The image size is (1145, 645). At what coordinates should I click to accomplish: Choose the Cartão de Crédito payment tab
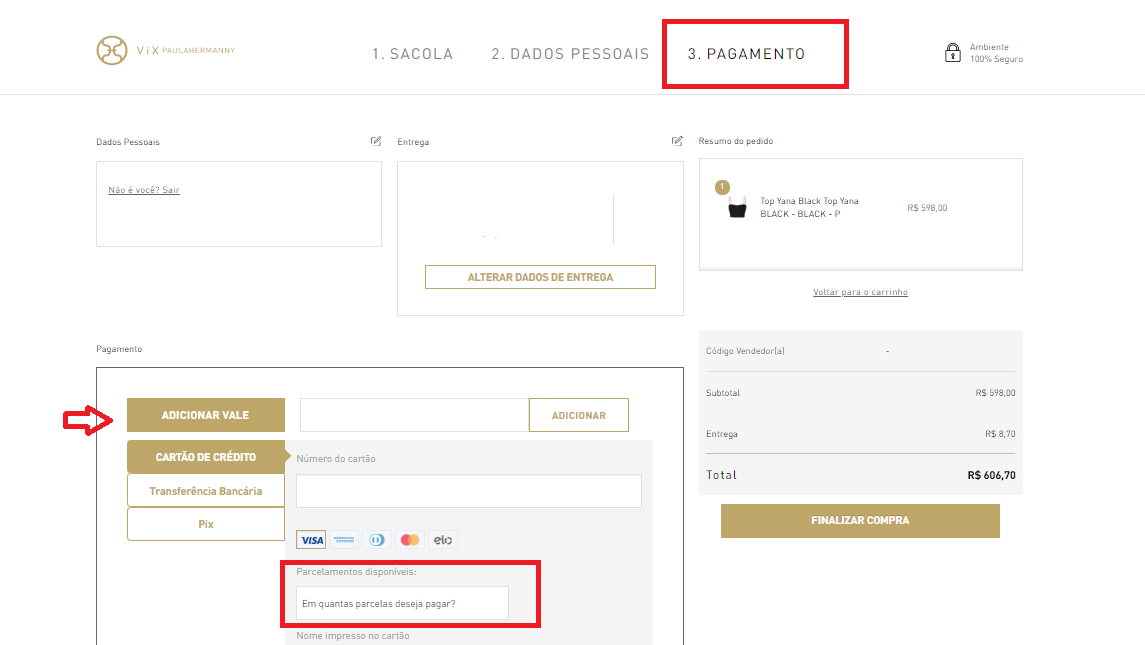(x=206, y=457)
